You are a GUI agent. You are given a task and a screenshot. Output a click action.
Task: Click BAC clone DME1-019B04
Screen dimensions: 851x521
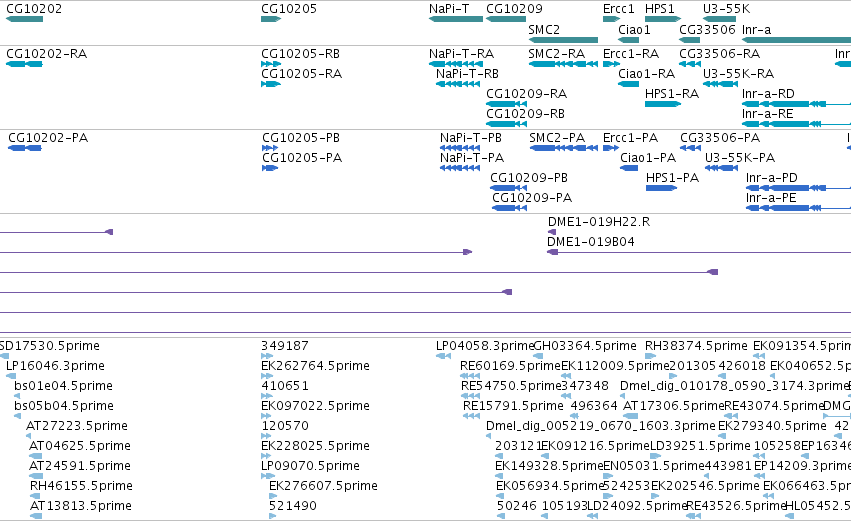(x=590, y=242)
